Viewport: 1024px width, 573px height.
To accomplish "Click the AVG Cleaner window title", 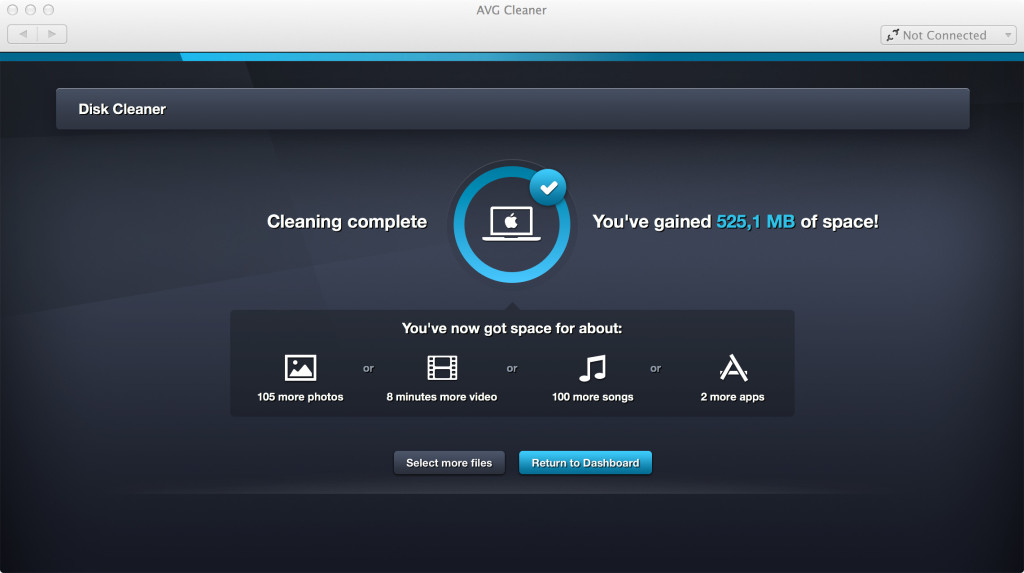I will coord(511,10).
